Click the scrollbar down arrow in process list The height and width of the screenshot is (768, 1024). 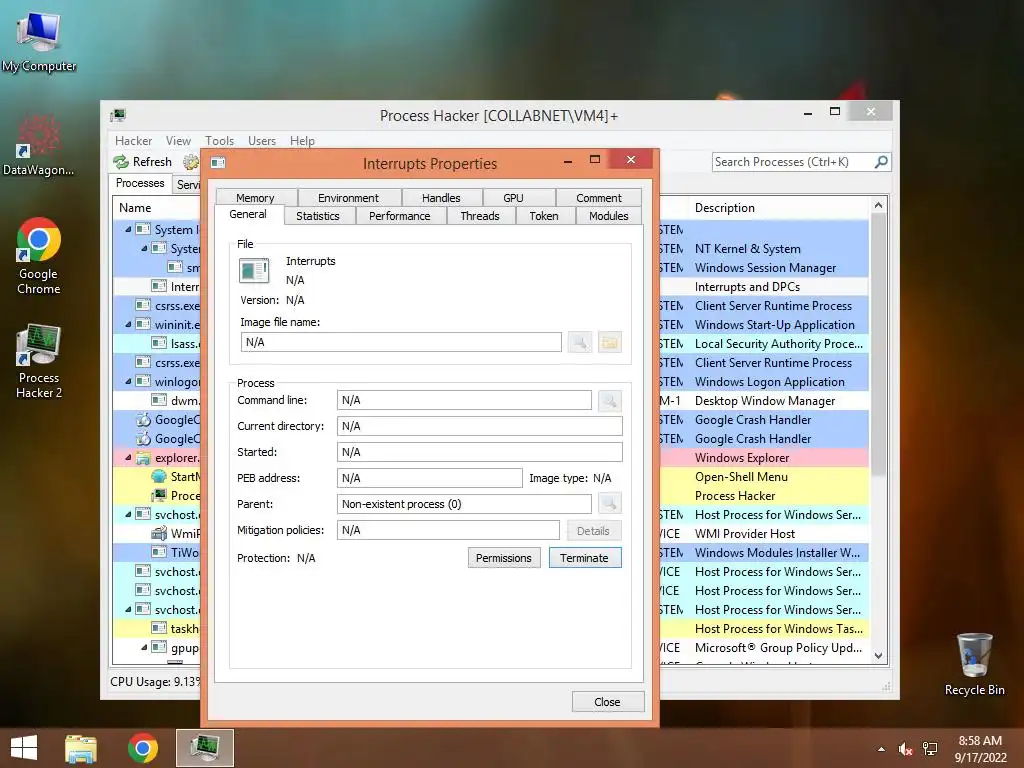coord(878,656)
